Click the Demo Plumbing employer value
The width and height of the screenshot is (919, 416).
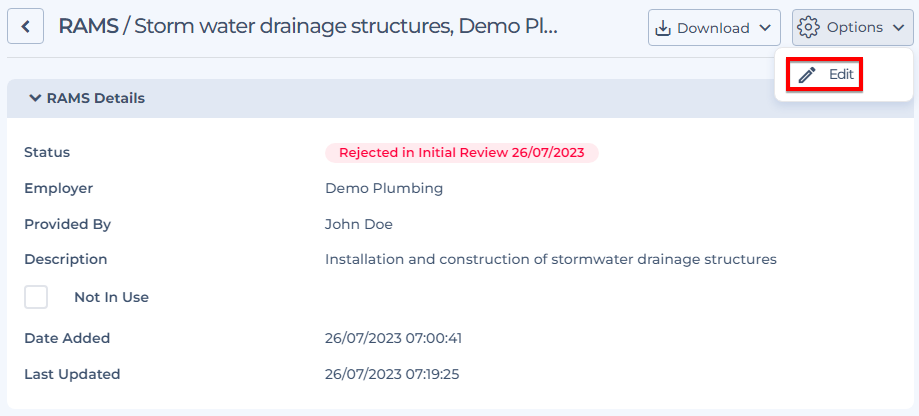[384, 188]
